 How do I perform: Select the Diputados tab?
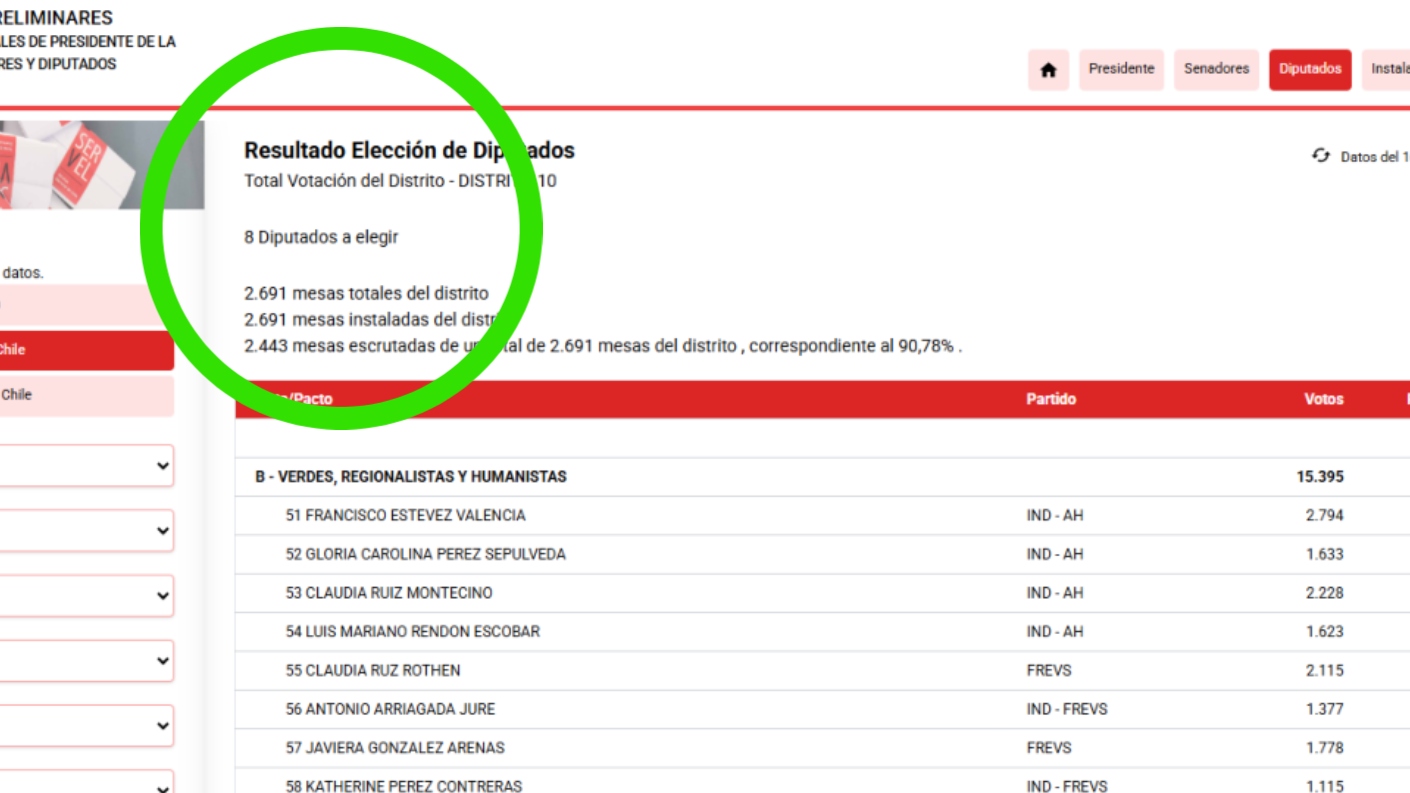(x=1309, y=70)
